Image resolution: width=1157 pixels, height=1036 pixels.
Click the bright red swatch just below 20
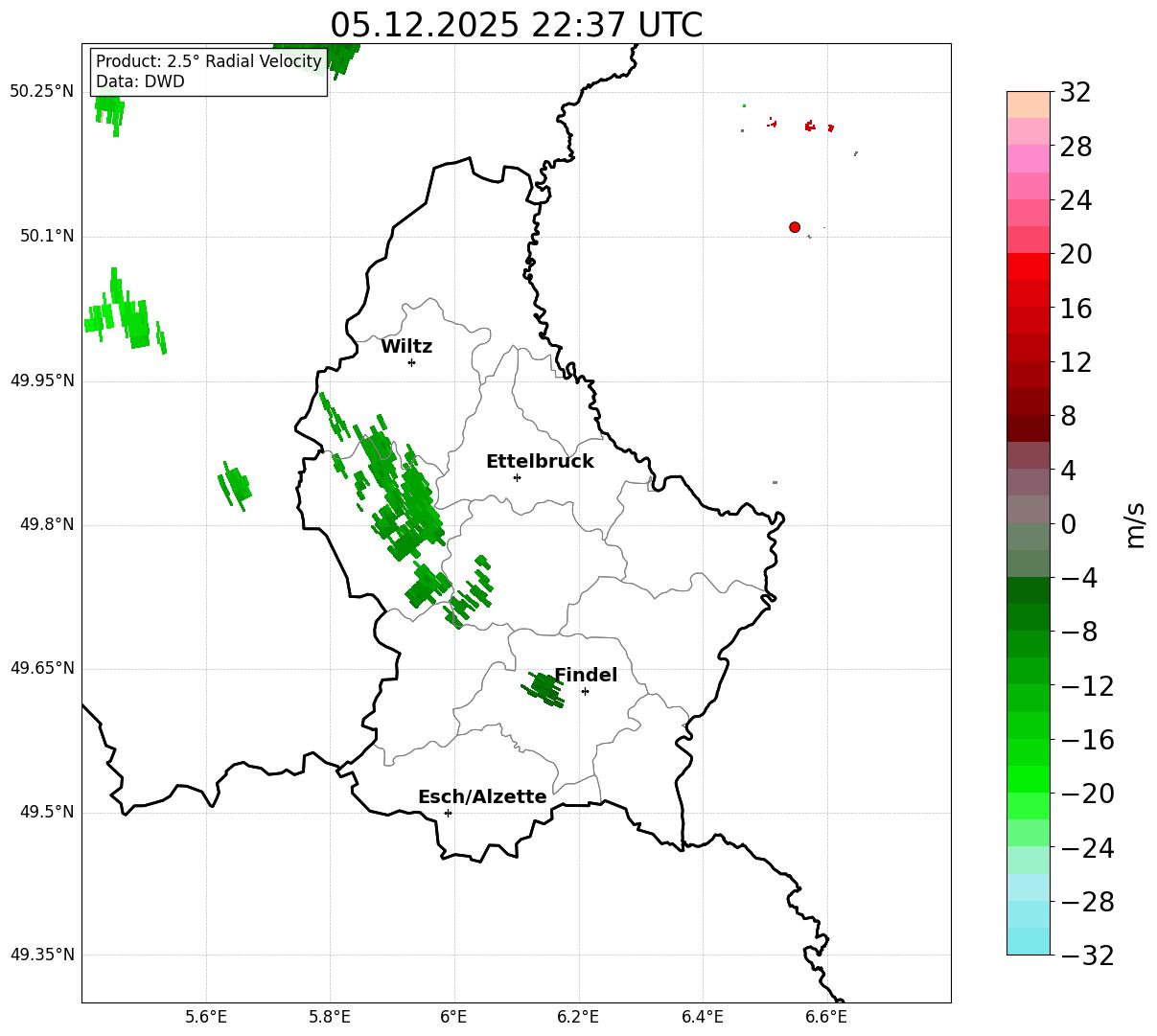tap(1029, 266)
